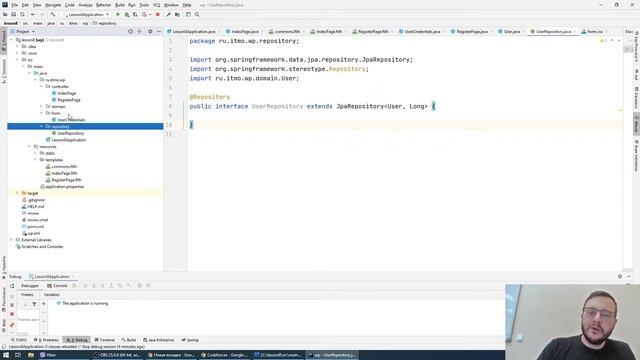Open the Windows Start menu

pos(6,355)
